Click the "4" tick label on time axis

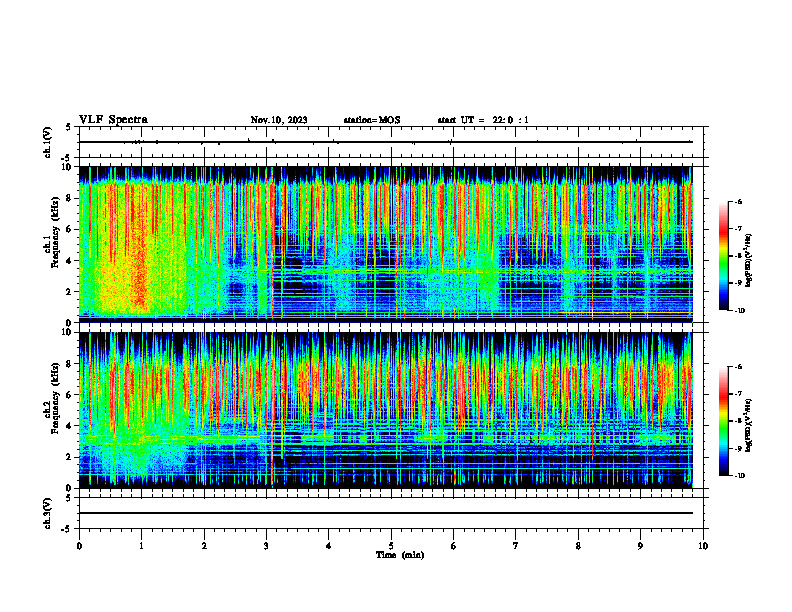329,546
